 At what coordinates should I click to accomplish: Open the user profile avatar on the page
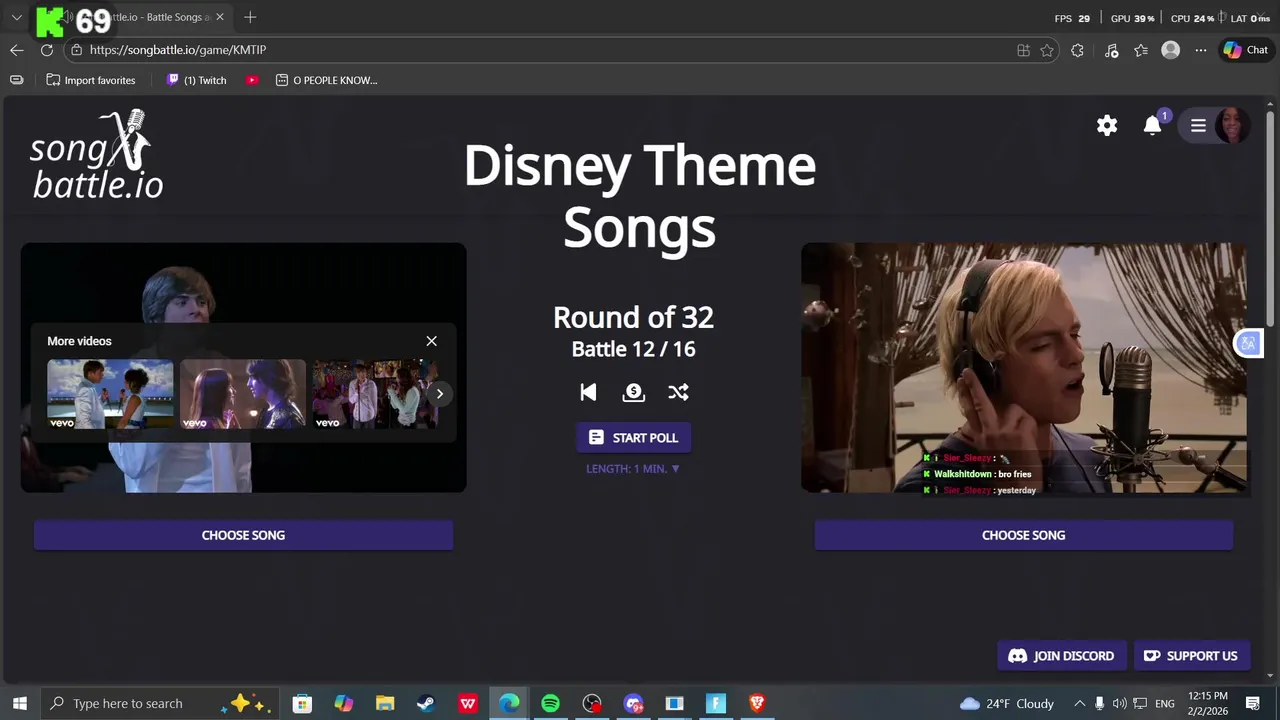(1232, 125)
